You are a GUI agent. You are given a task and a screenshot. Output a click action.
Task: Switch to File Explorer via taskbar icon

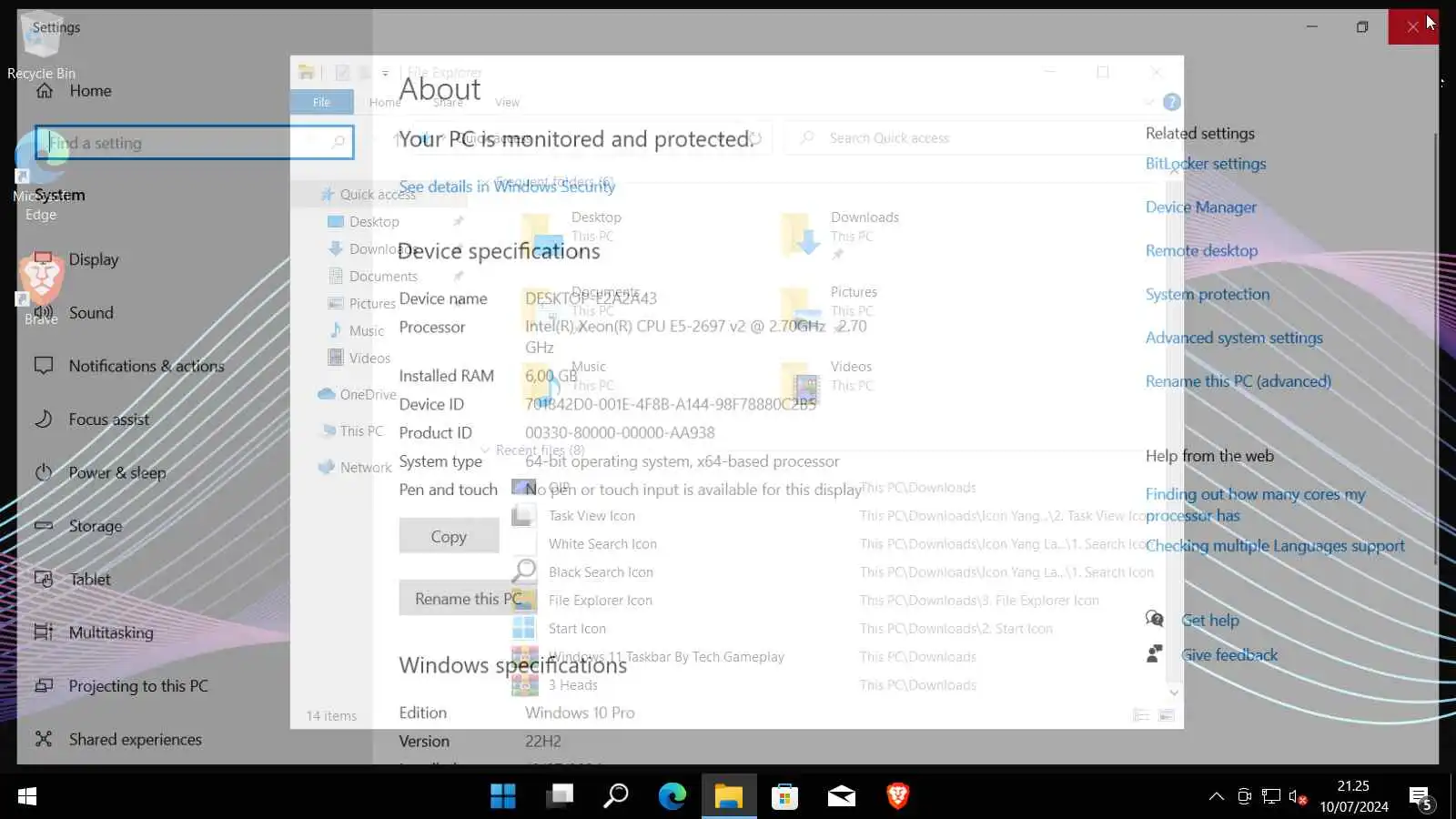pos(729,796)
